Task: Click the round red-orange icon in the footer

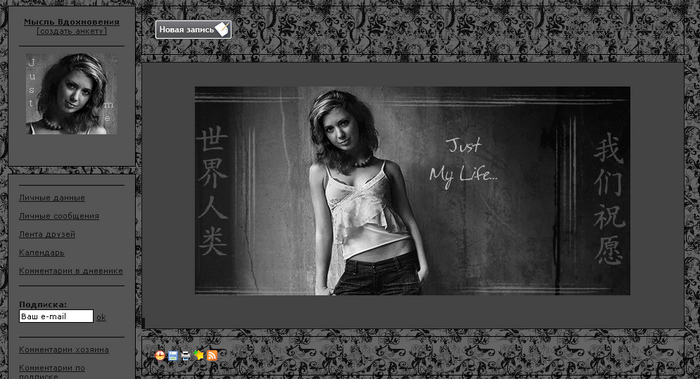Action: [x=160, y=355]
